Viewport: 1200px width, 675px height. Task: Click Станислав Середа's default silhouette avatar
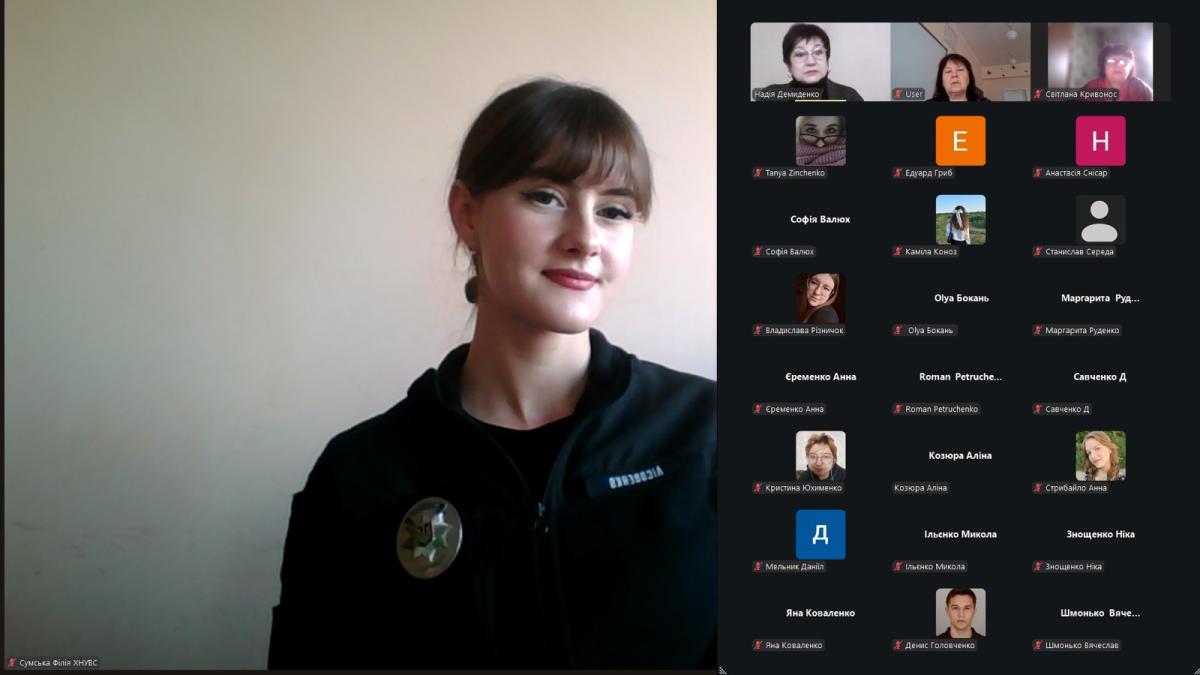(x=1100, y=220)
